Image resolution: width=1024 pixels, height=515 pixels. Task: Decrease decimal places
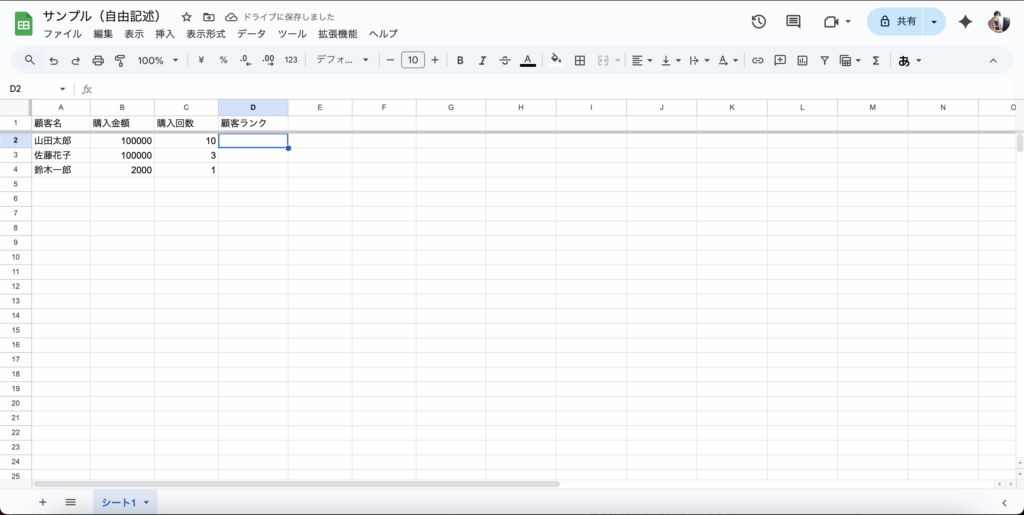246,60
